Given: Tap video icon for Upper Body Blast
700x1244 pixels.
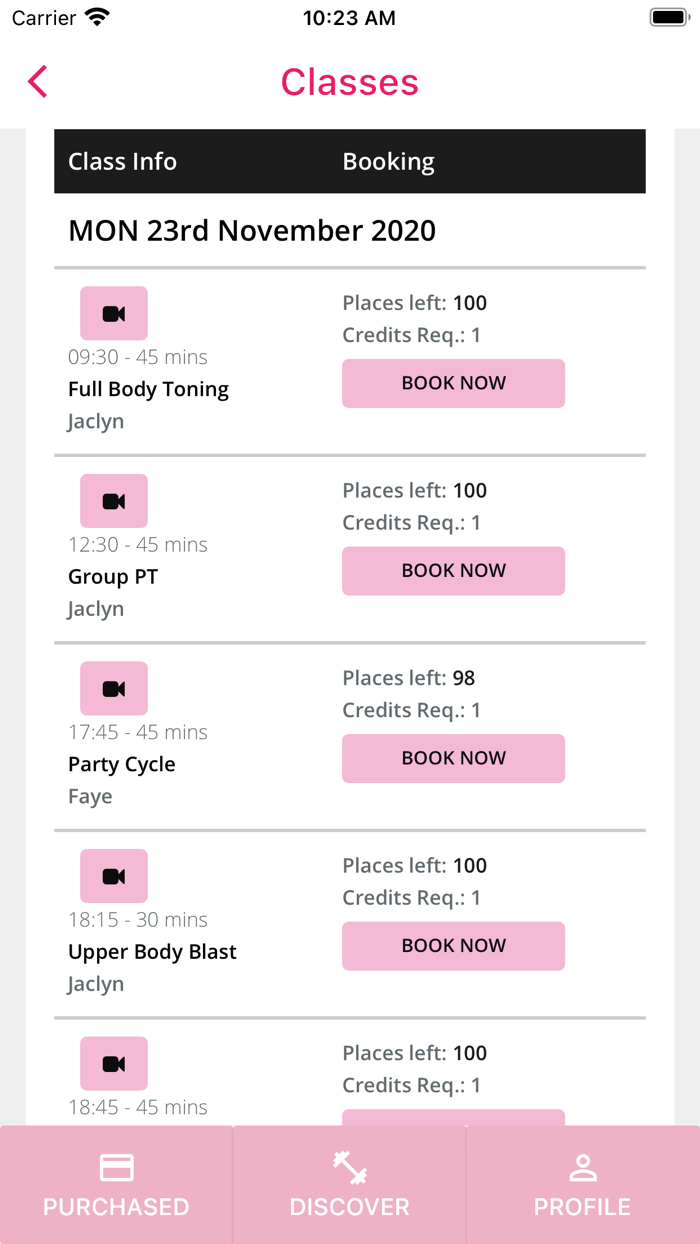Looking at the screenshot, I should pyautogui.click(x=114, y=876).
